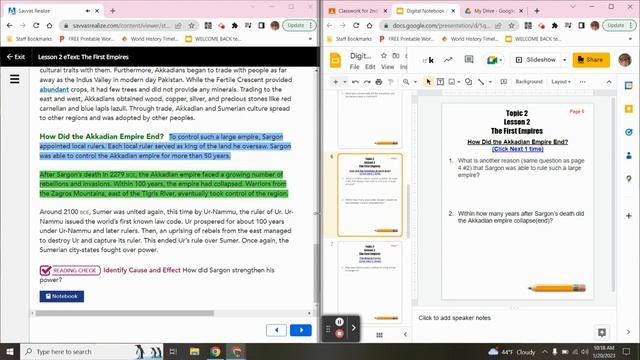640x360 pixels.
Task: Redo the action in Slides
Action: [367, 82]
